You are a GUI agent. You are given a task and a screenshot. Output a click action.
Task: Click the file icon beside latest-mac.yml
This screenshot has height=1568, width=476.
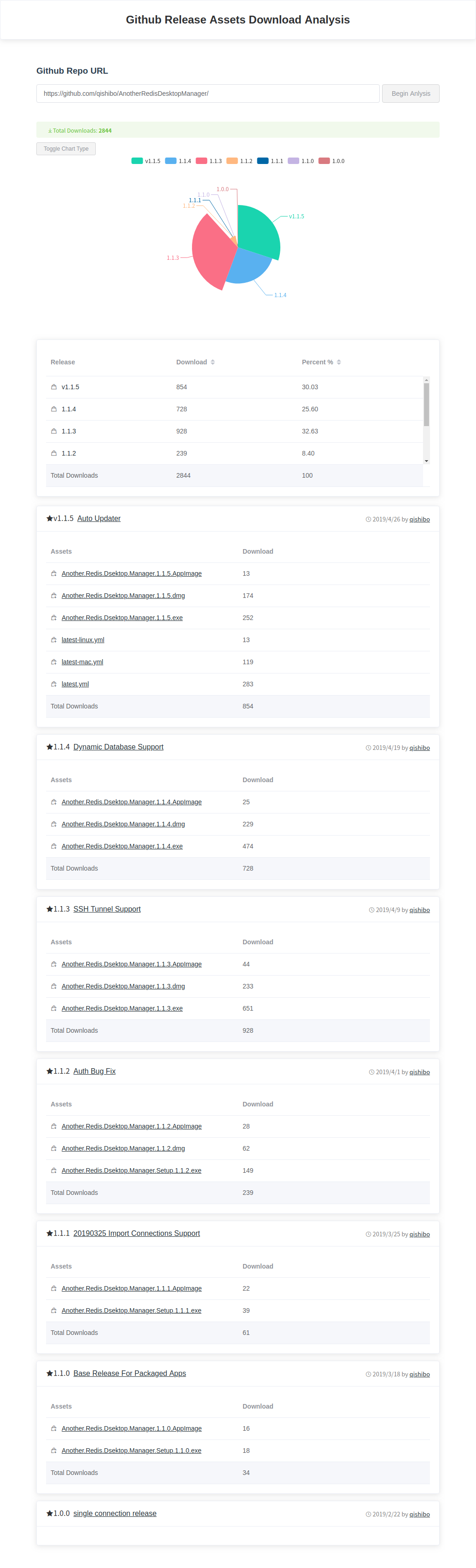(x=53, y=662)
